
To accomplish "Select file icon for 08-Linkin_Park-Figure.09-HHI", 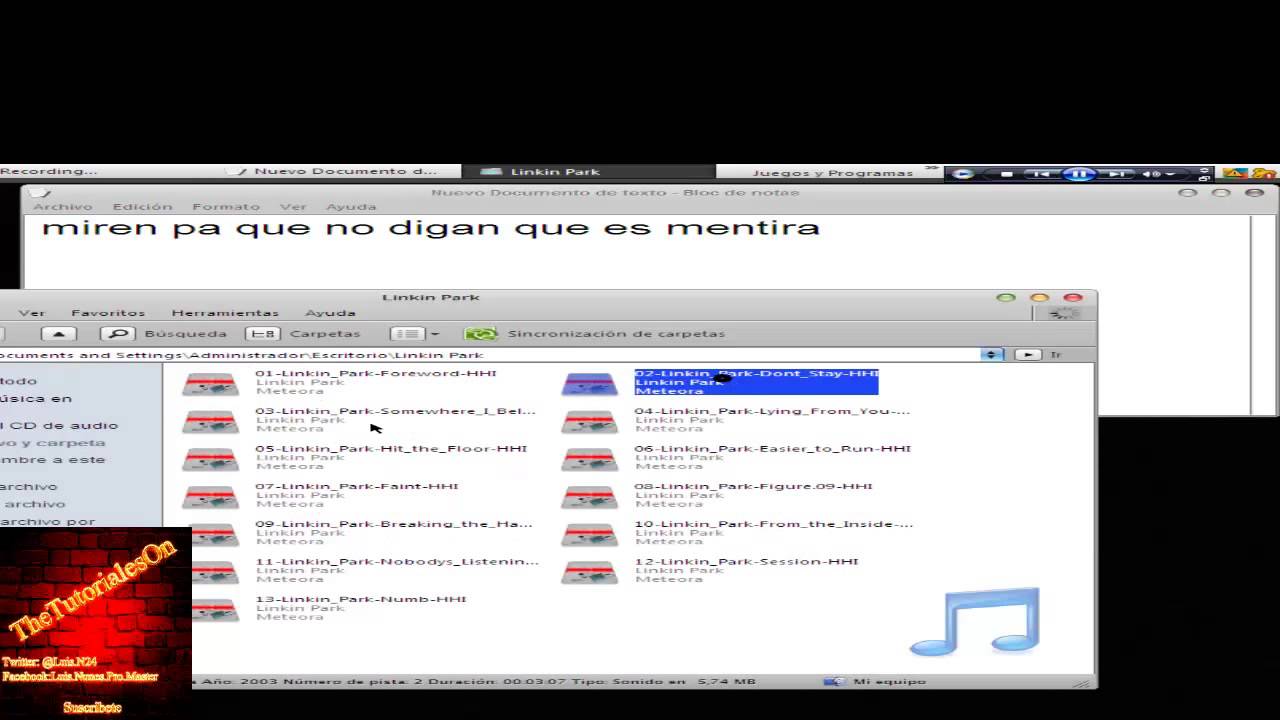I will pos(590,497).
